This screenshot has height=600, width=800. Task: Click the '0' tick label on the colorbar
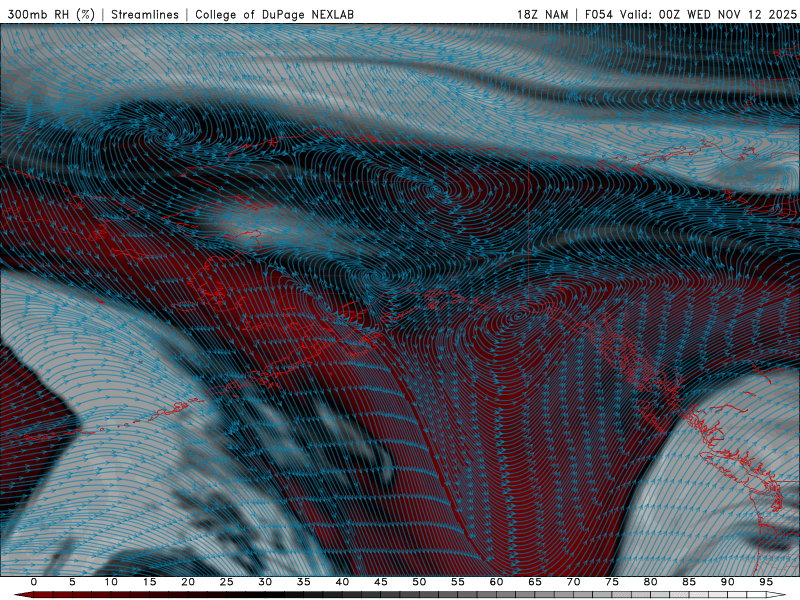click(x=34, y=582)
